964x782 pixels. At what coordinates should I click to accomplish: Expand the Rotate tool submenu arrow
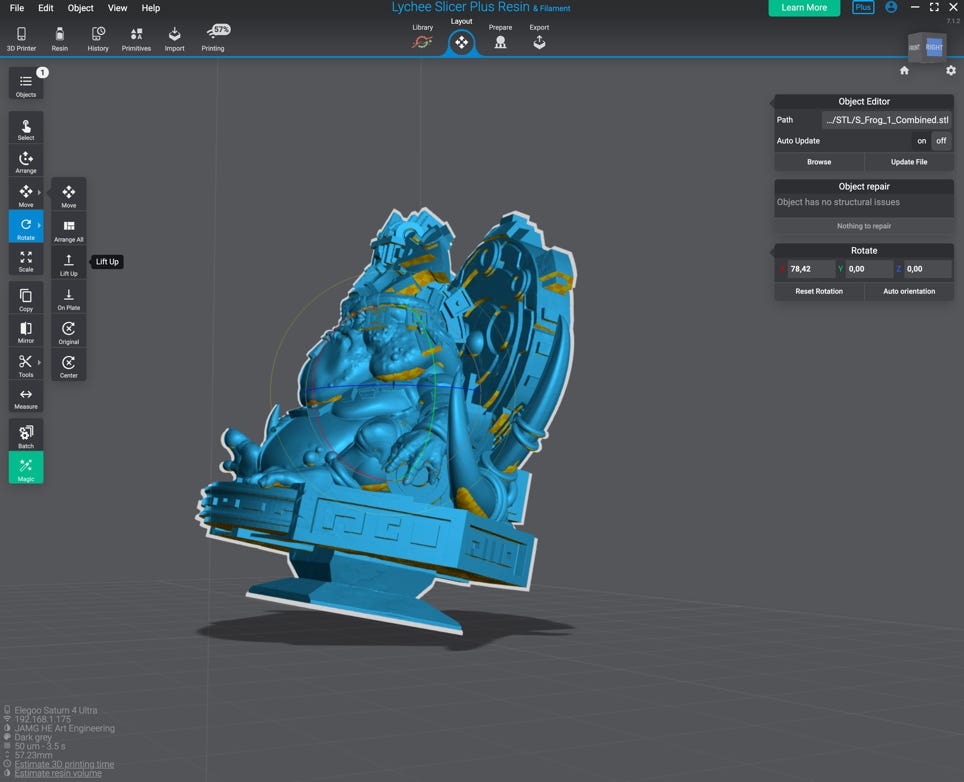tap(40, 226)
